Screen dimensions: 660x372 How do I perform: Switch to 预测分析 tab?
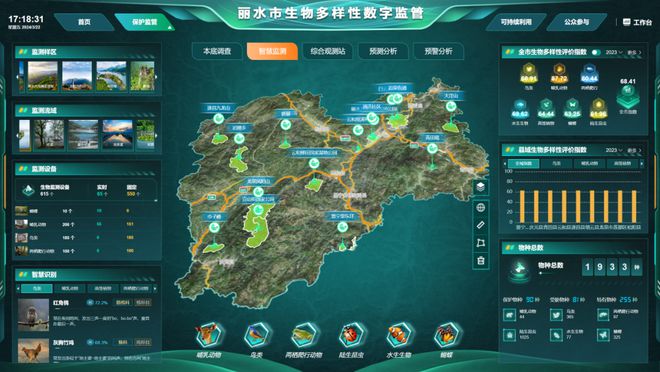(383, 51)
